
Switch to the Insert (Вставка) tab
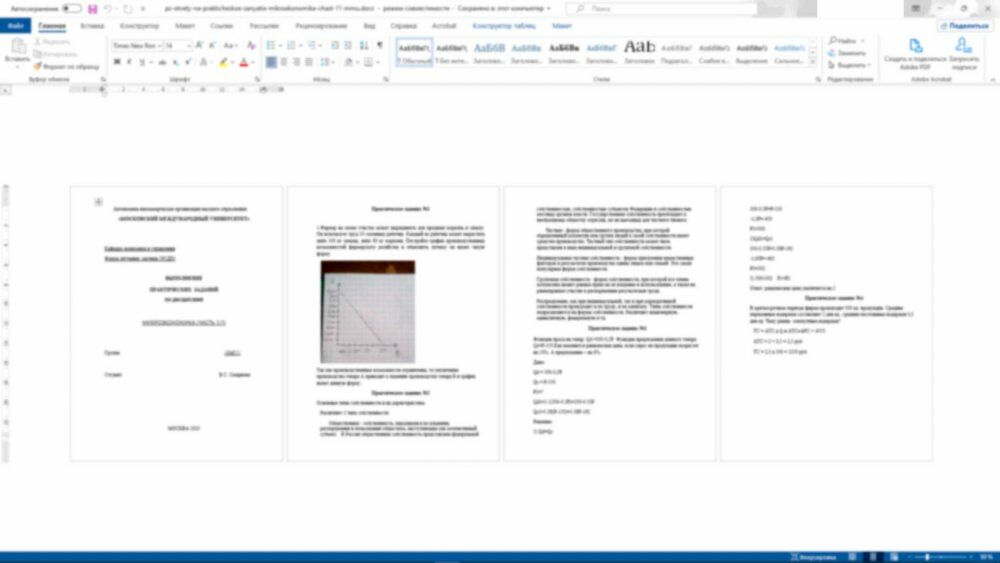92,26
